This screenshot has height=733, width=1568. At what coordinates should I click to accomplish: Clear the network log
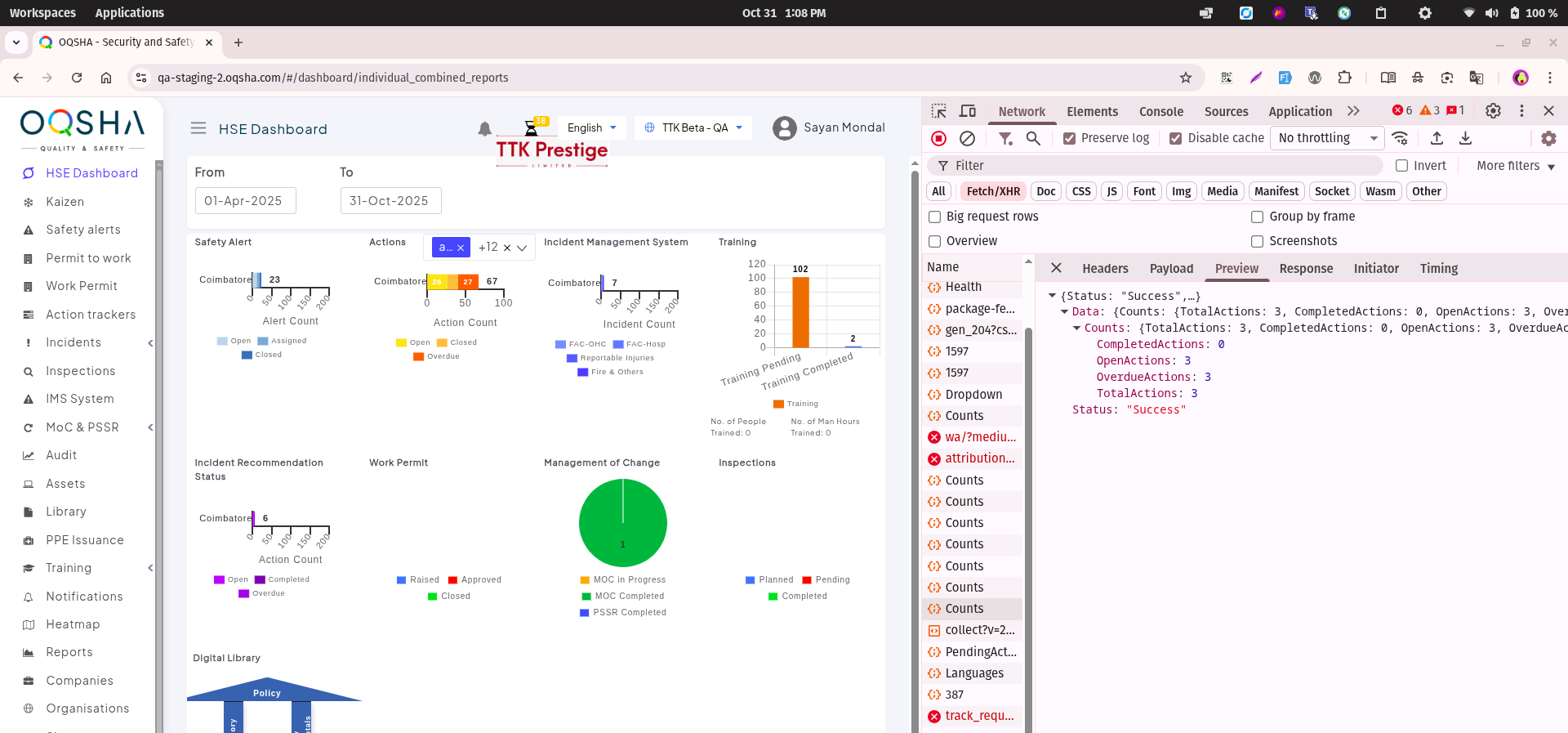[967, 138]
